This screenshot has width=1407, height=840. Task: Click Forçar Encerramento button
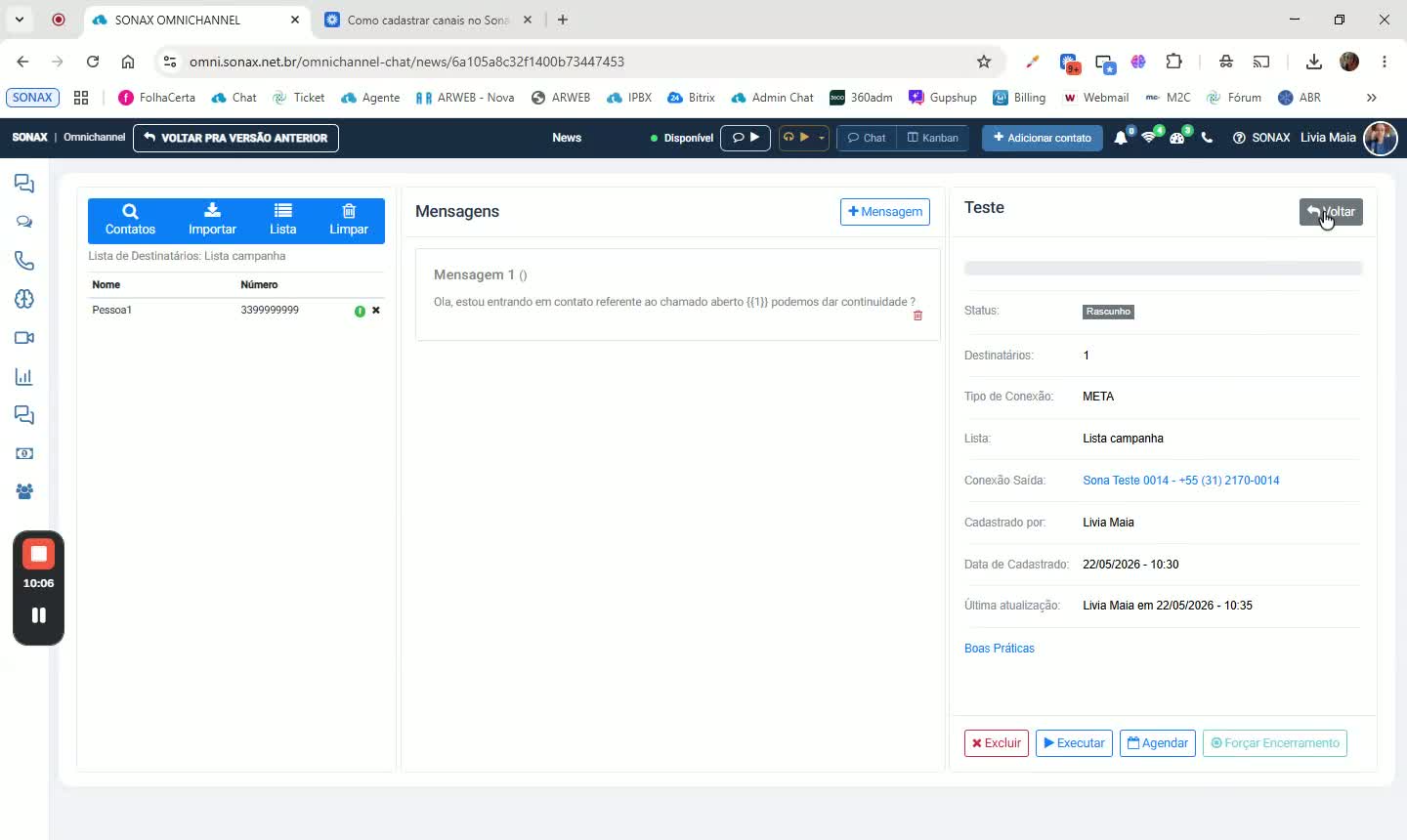(1275, 743)
